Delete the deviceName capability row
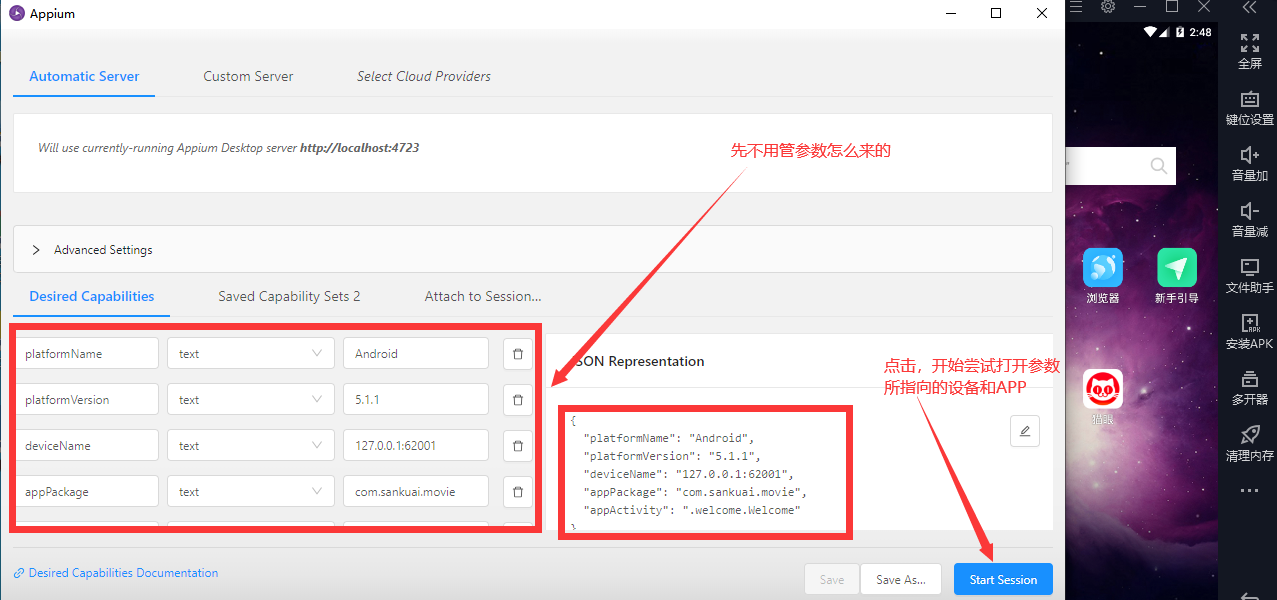This screenshot has height=600, width=1277. pyautogui.click(x=517, y=445)
